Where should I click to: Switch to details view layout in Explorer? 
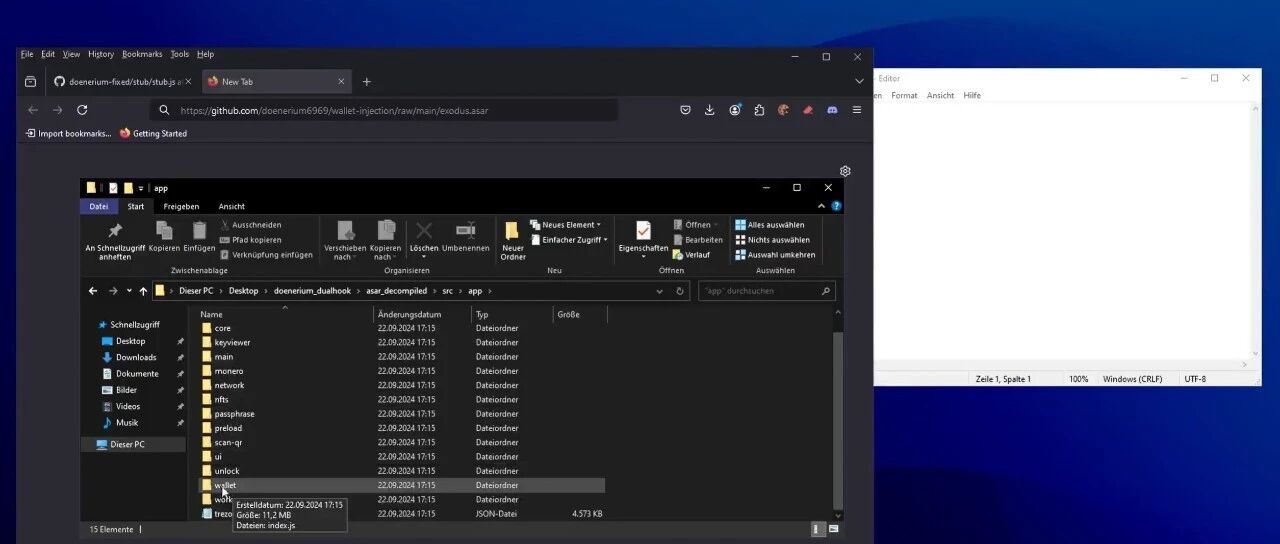816,529
